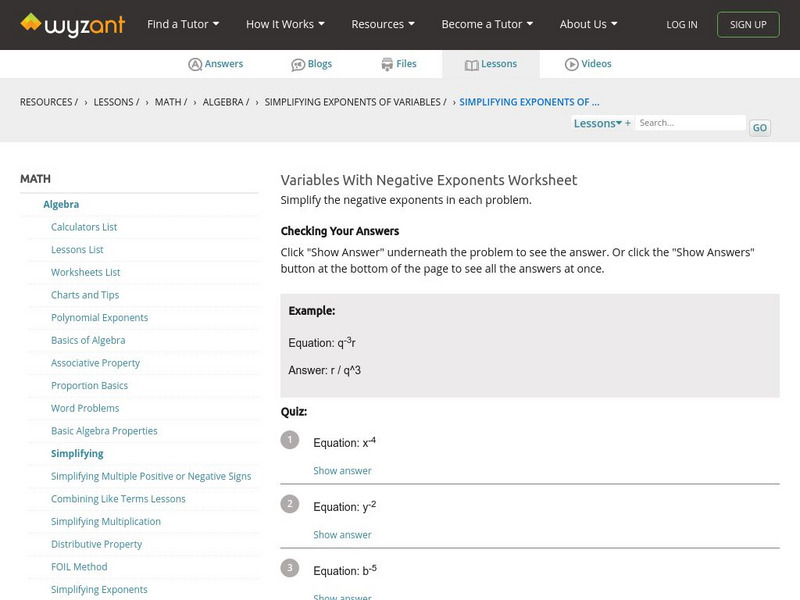
Task: Click the number 1 quiz badge
Action: coord(290,440)
